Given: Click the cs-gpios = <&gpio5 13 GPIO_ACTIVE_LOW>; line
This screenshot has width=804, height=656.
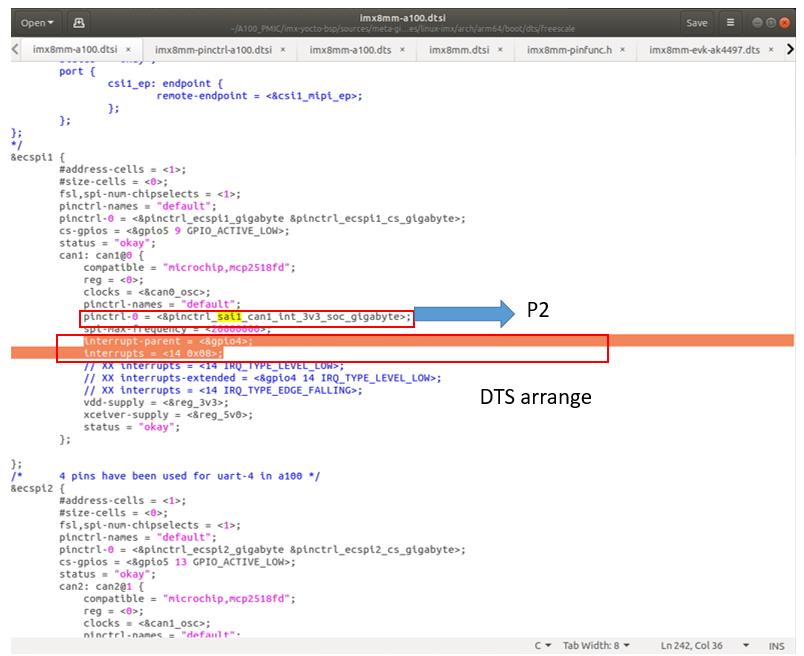Looking at the screenshot, I should tap(177, 562).
